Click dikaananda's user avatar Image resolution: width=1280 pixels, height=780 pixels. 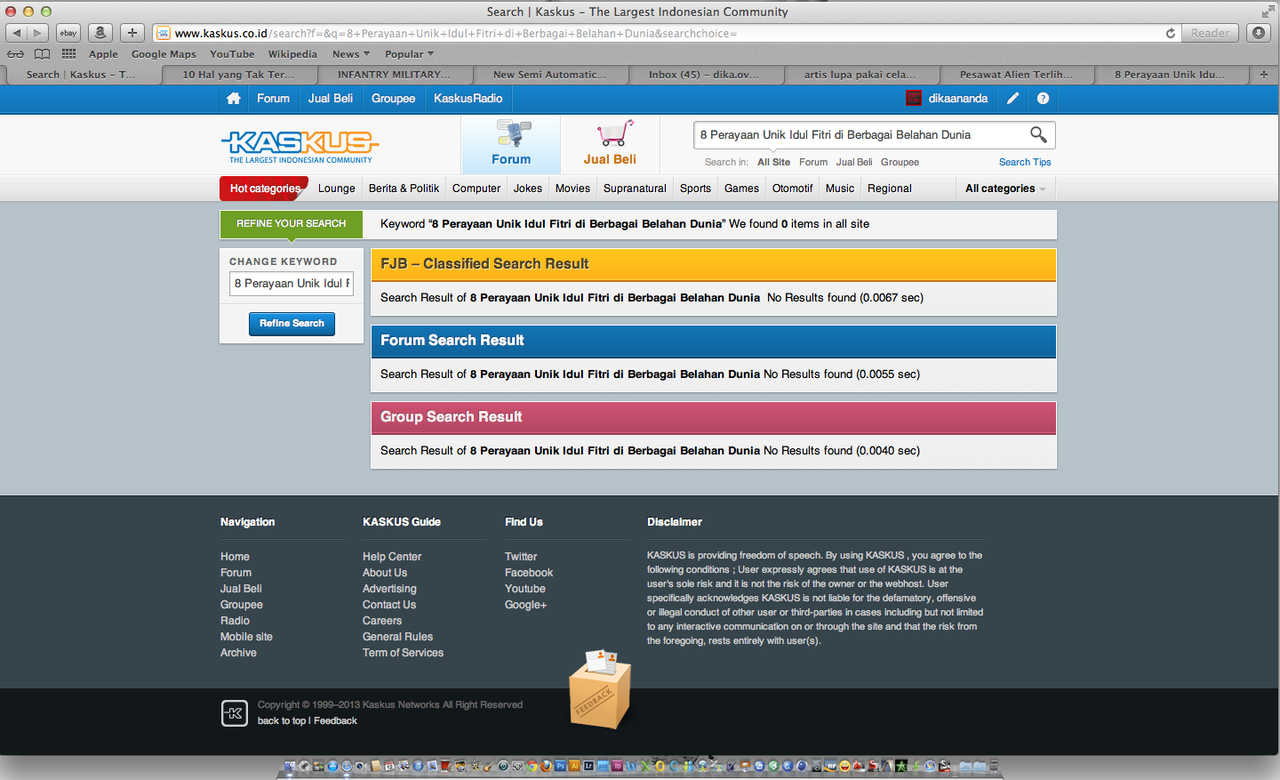click(x=913, y=98)
